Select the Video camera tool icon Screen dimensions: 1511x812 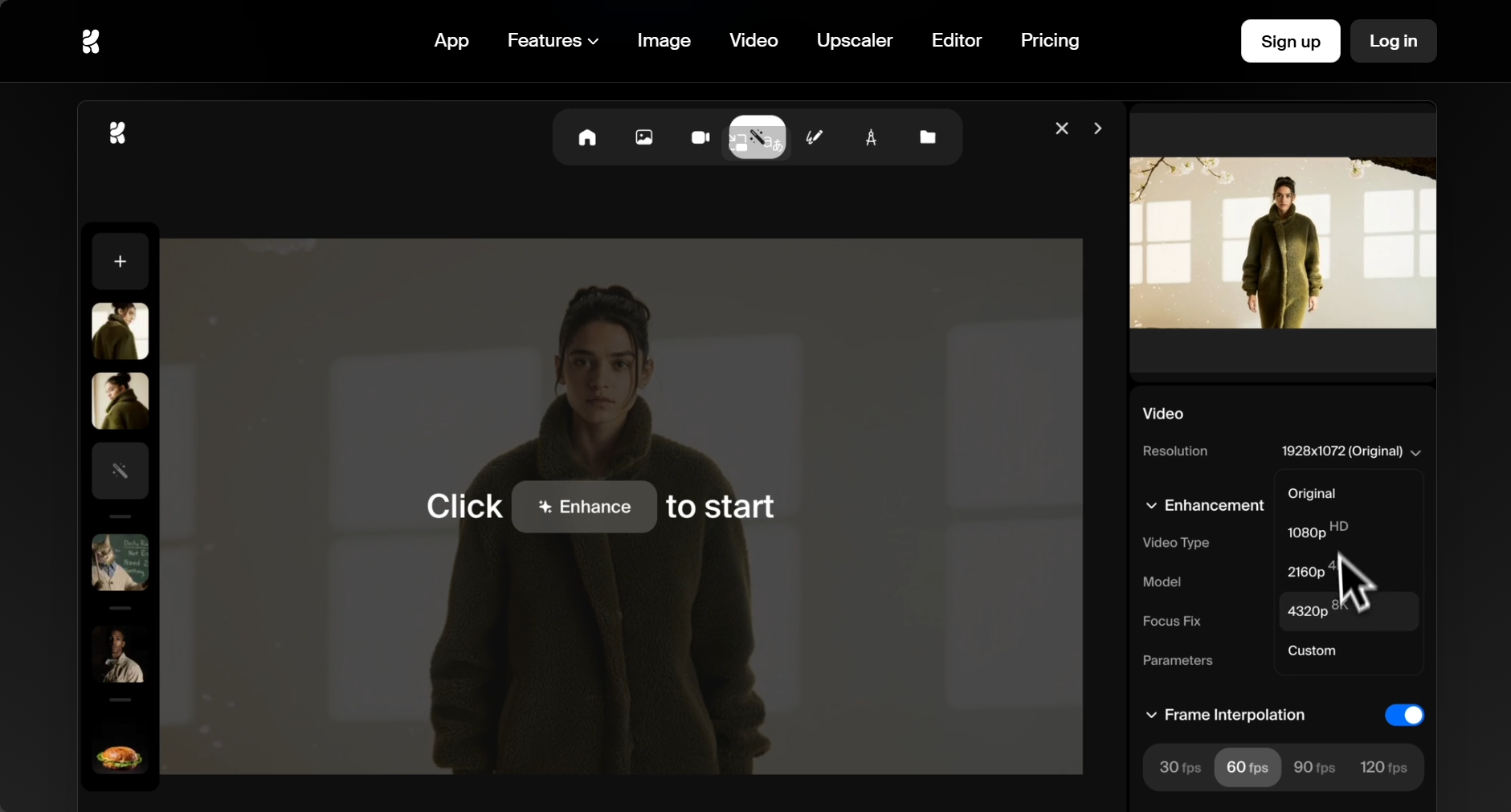pyautogui.click(x=700, y=137)
